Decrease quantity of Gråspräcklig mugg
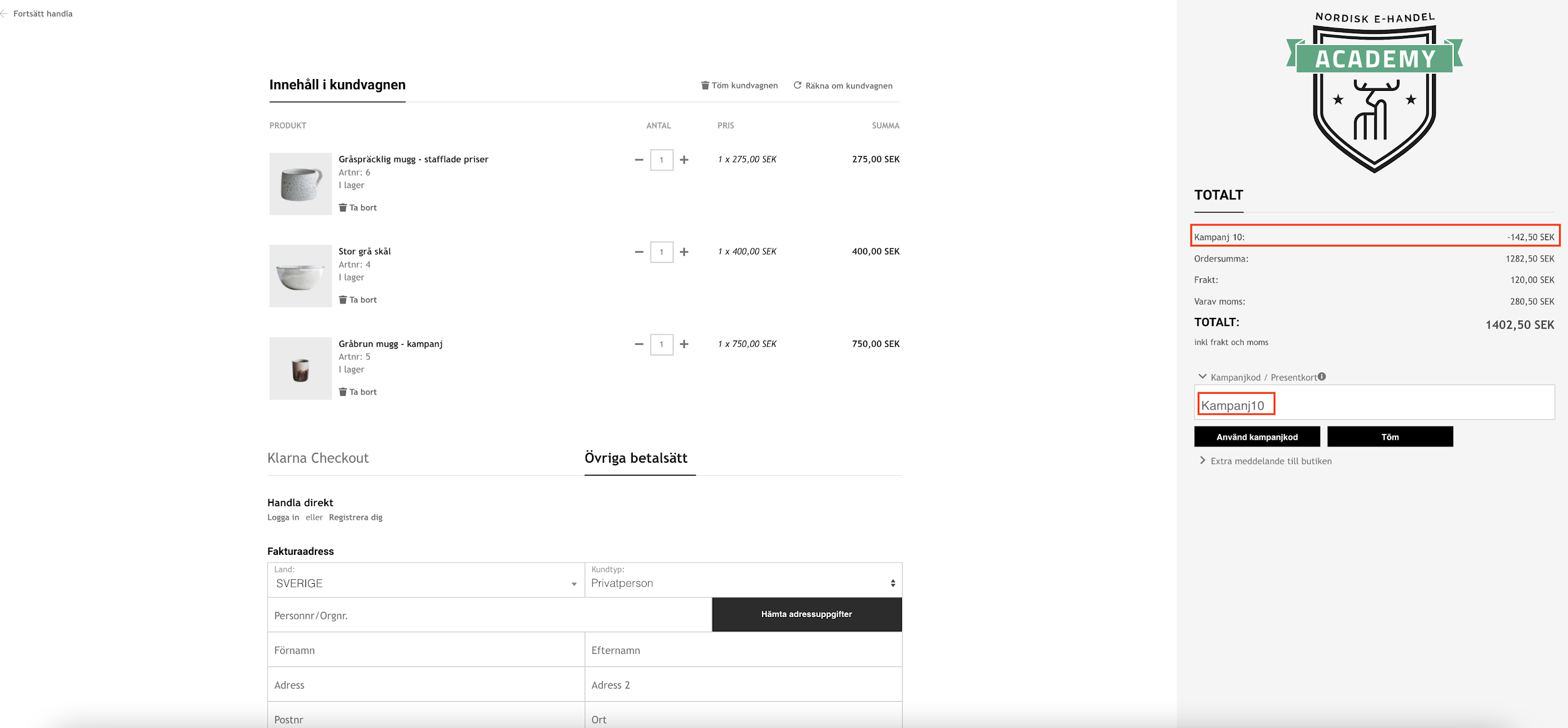The width and height of the screenshot is (1568, 728). [639, 160]
